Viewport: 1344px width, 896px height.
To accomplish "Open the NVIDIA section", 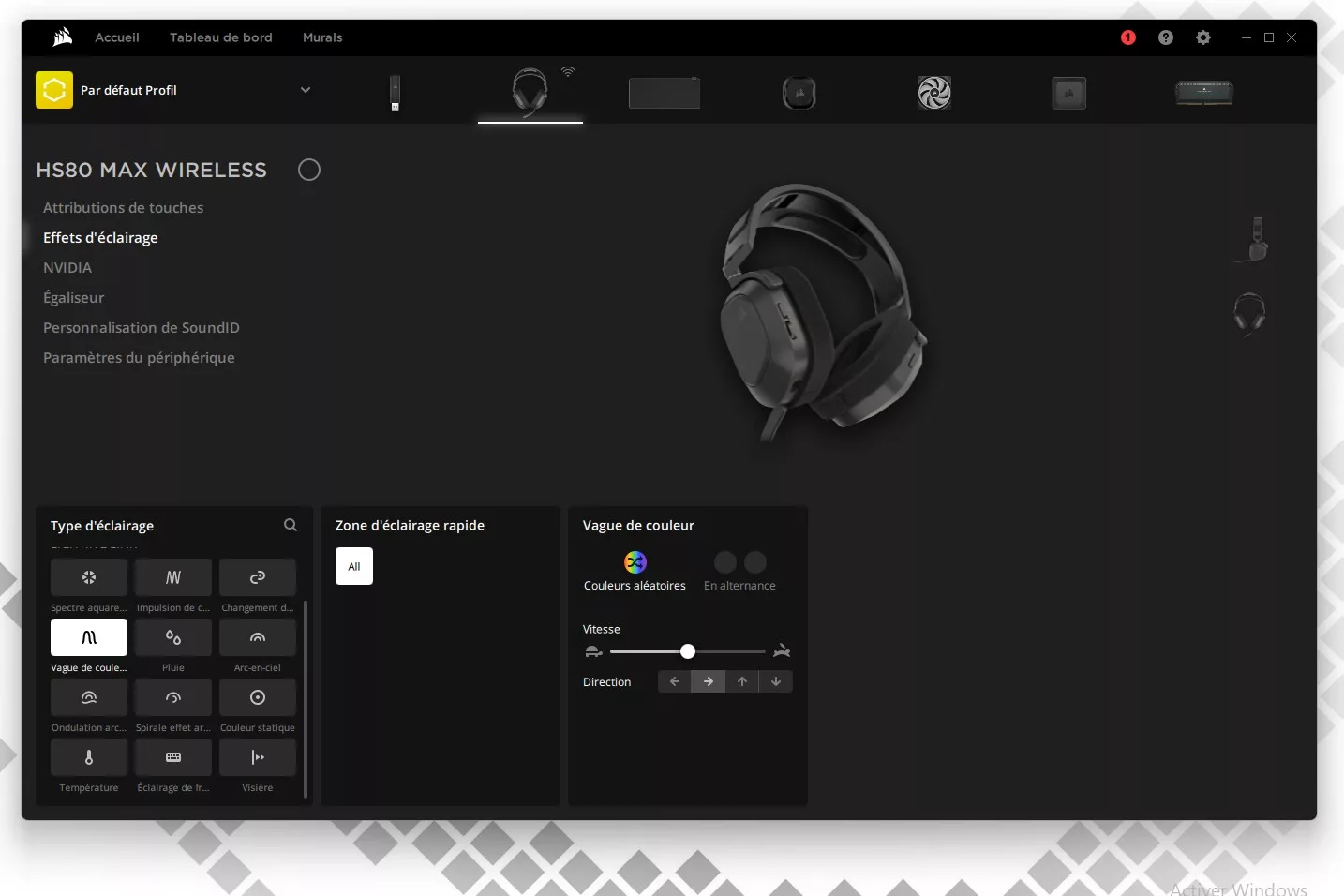I will pyautogui.click(x=67, y=268).
